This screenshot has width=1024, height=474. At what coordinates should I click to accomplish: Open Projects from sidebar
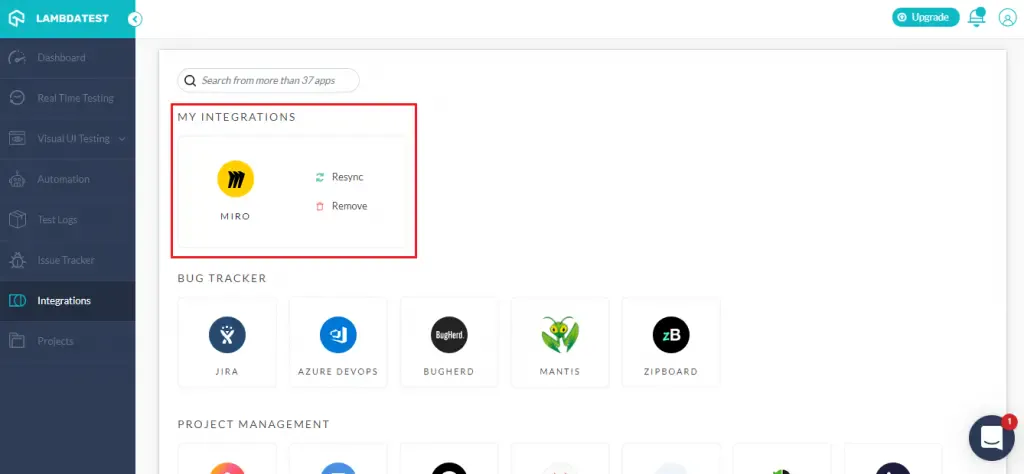point(67,341)
